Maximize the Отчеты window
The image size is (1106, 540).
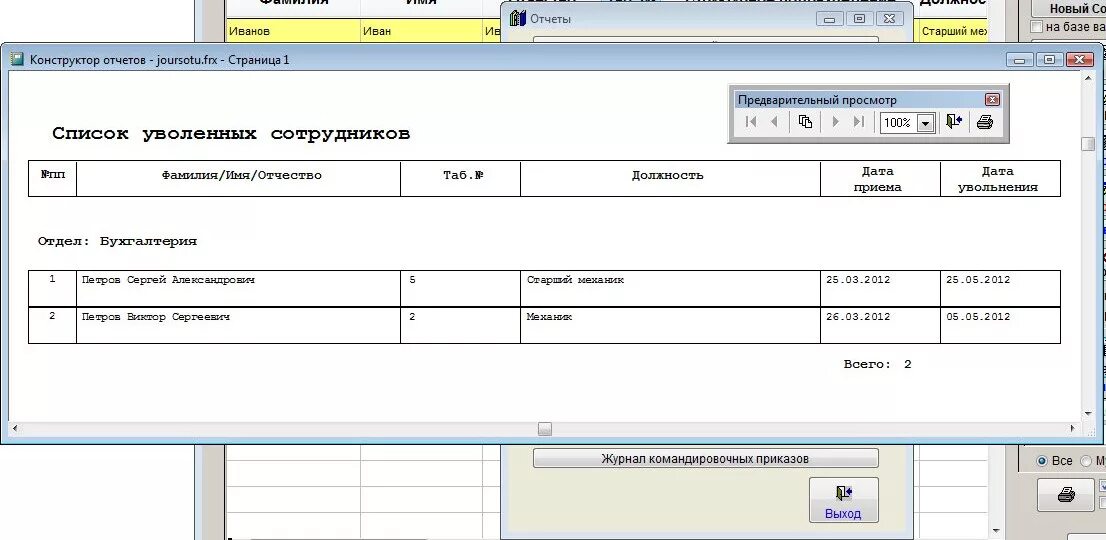(859, 19)
